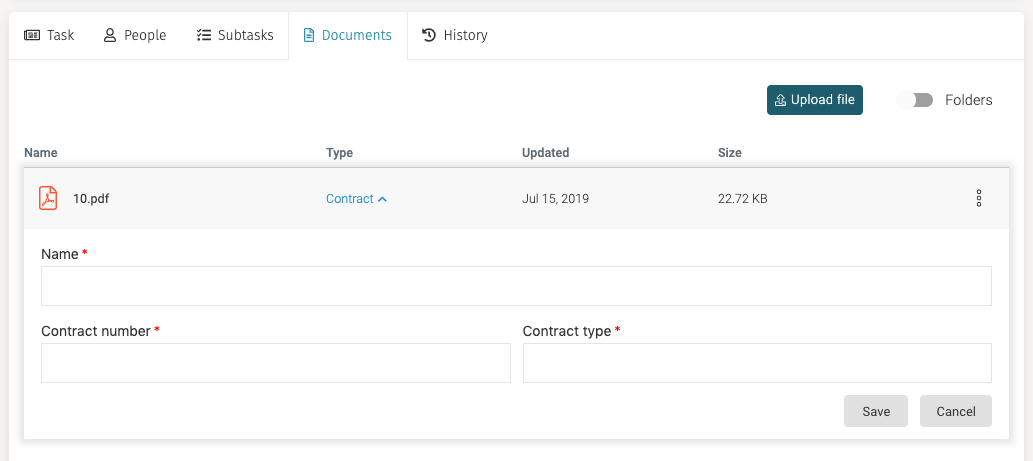Screen dimensions: 1033x461
Task: View the History tab
Action: tap(455, 36)
